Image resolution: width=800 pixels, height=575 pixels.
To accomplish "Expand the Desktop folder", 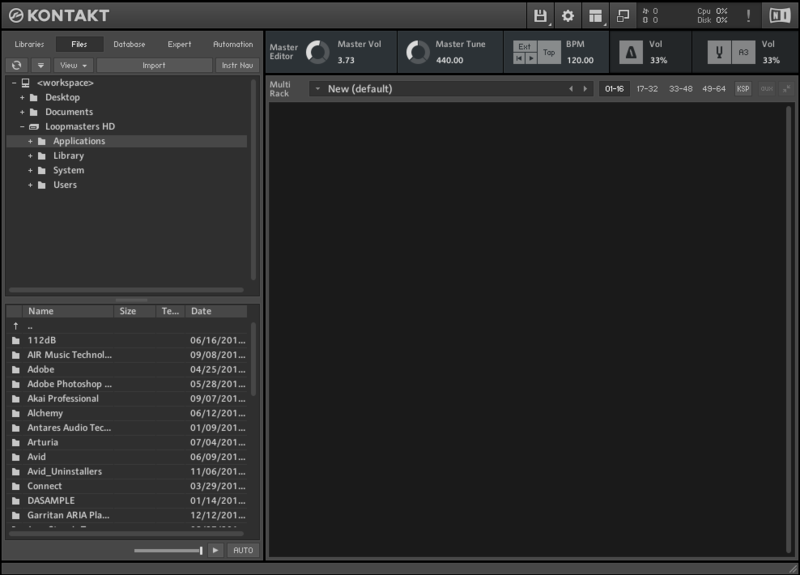I will click(x=22, y=97).
